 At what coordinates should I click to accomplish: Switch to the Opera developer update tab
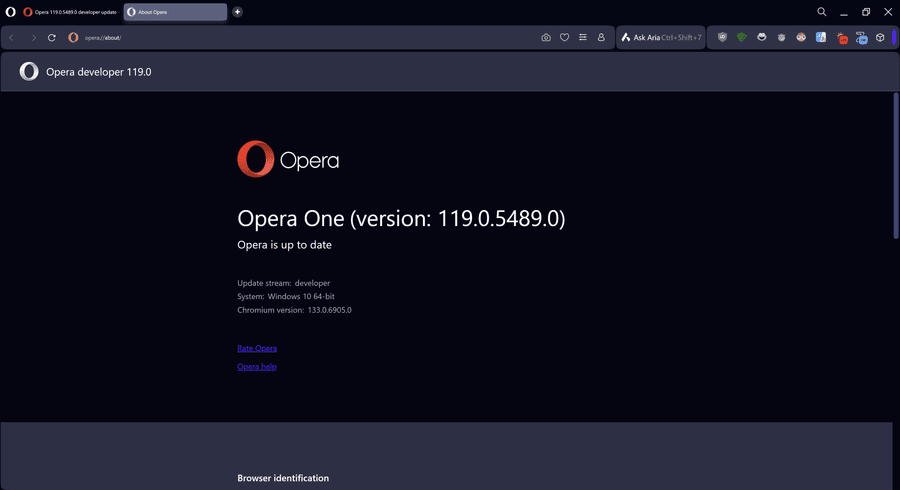pos(69,12)
